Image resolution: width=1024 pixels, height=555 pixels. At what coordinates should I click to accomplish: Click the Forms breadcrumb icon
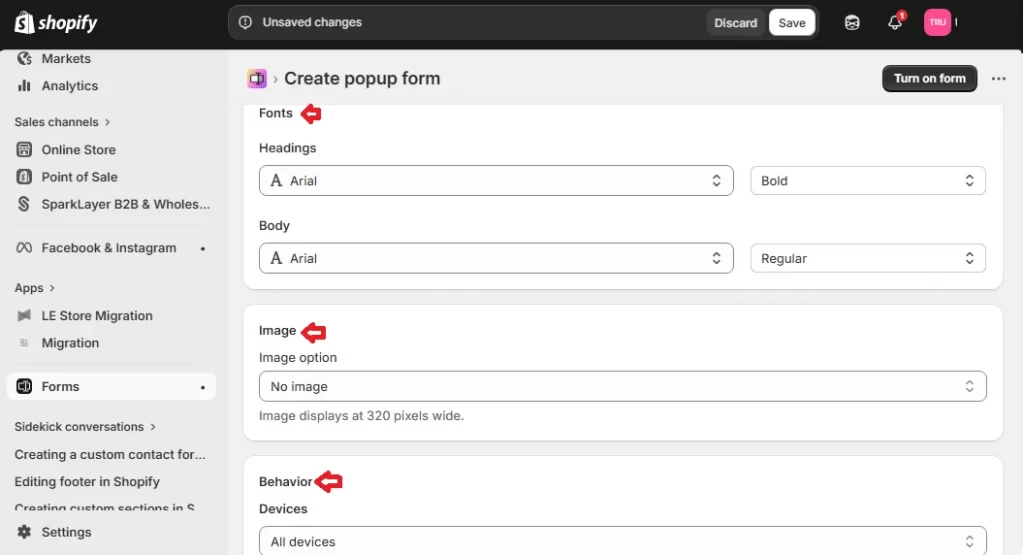click(x=257, y=78)
